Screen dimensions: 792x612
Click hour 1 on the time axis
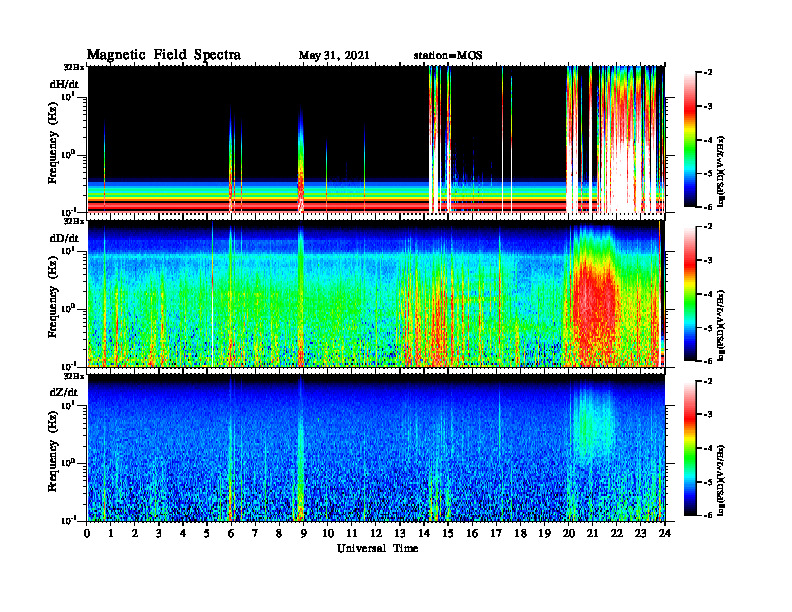[111, 533]
